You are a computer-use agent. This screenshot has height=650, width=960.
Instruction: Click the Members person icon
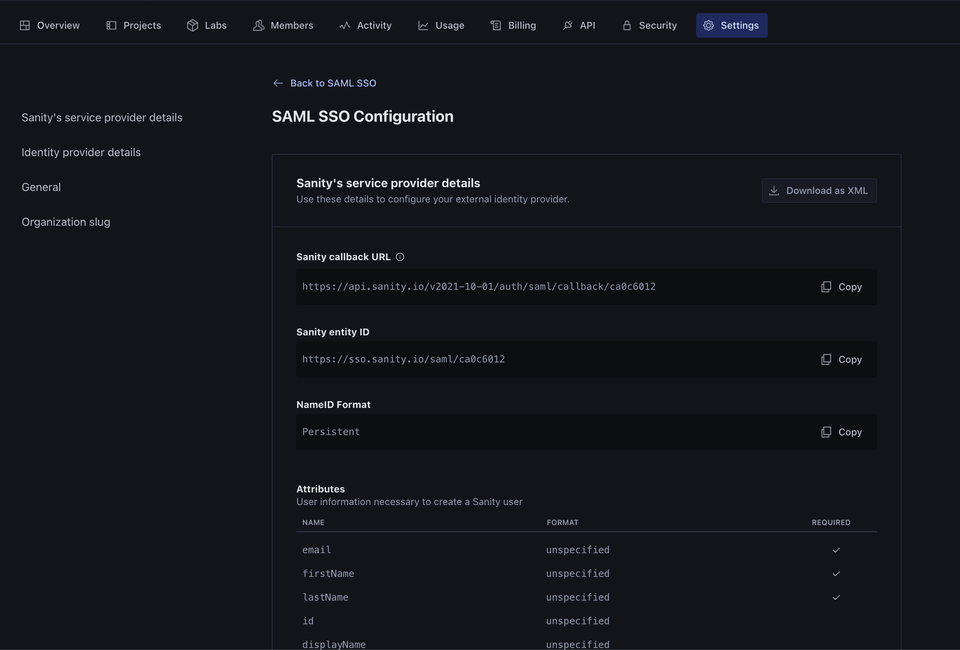coord(258,25)
